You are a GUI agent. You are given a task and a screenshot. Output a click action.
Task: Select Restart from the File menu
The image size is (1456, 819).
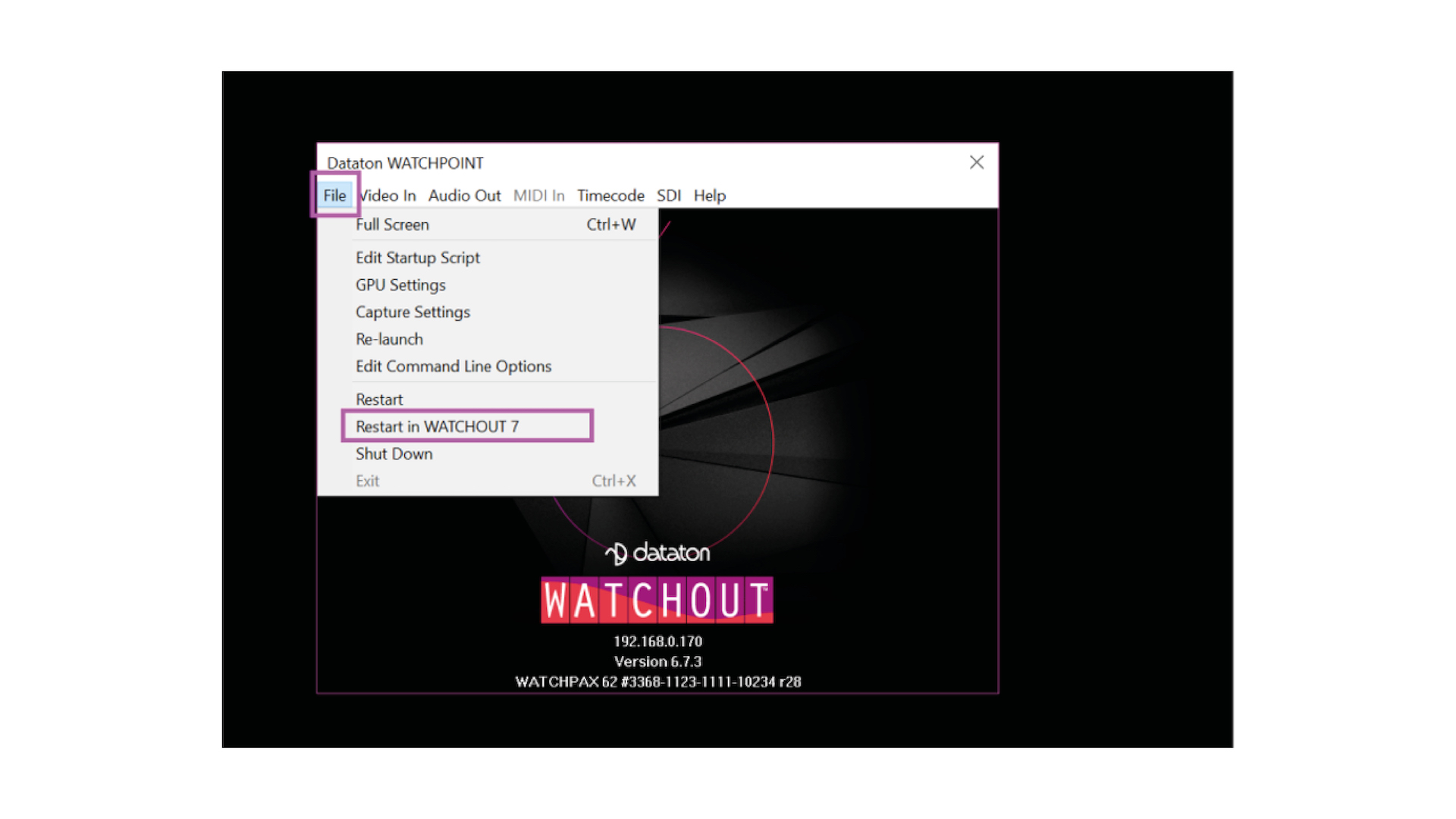pyautogui.click(x=379, y=399)
